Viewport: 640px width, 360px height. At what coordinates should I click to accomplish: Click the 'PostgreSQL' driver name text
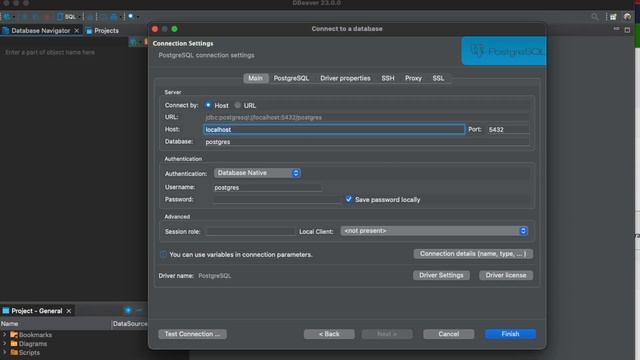(215, 276)
